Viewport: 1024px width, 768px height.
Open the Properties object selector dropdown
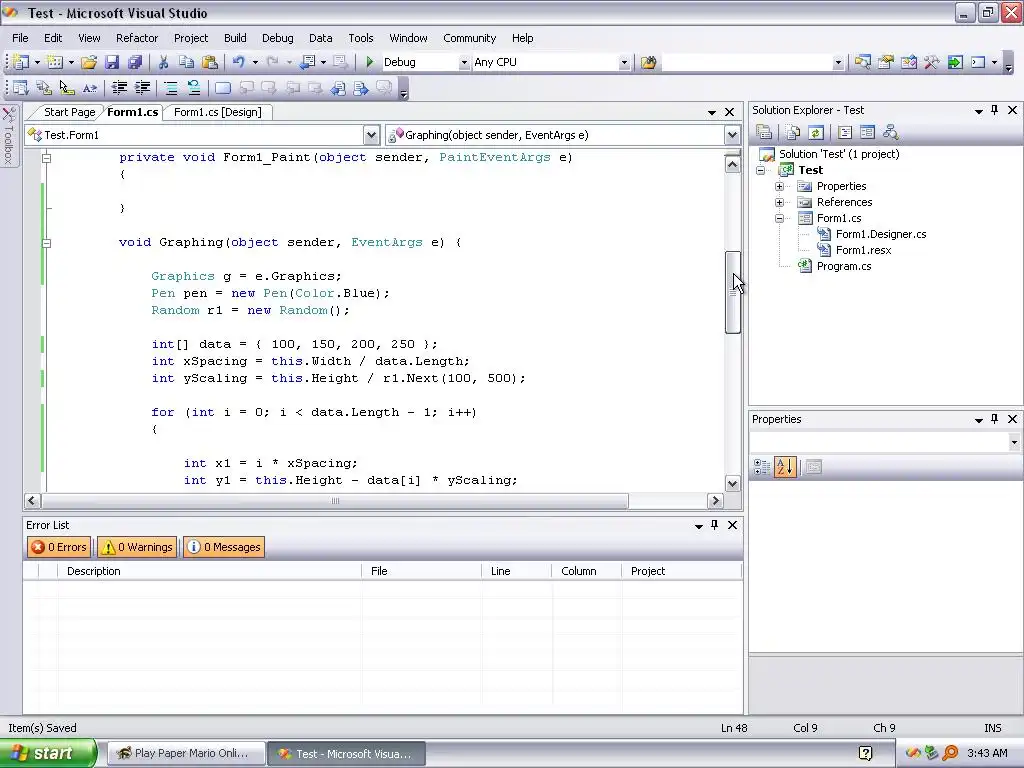[1014, 442]
